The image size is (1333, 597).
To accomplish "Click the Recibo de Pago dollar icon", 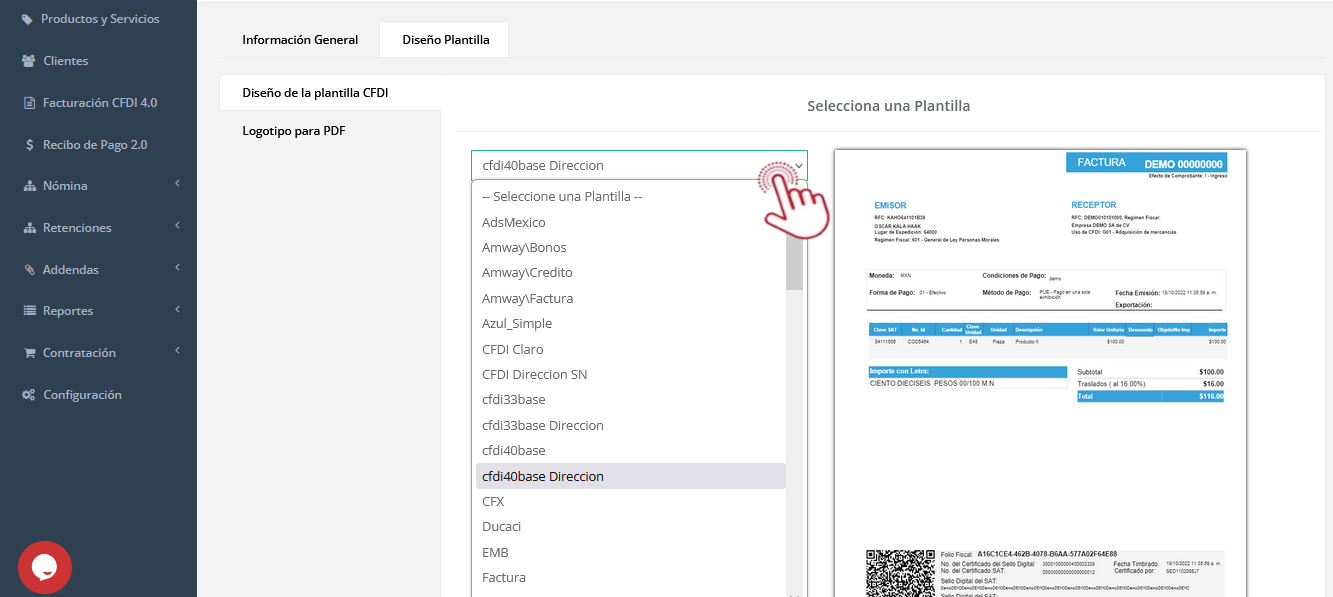I will (29, 145).
